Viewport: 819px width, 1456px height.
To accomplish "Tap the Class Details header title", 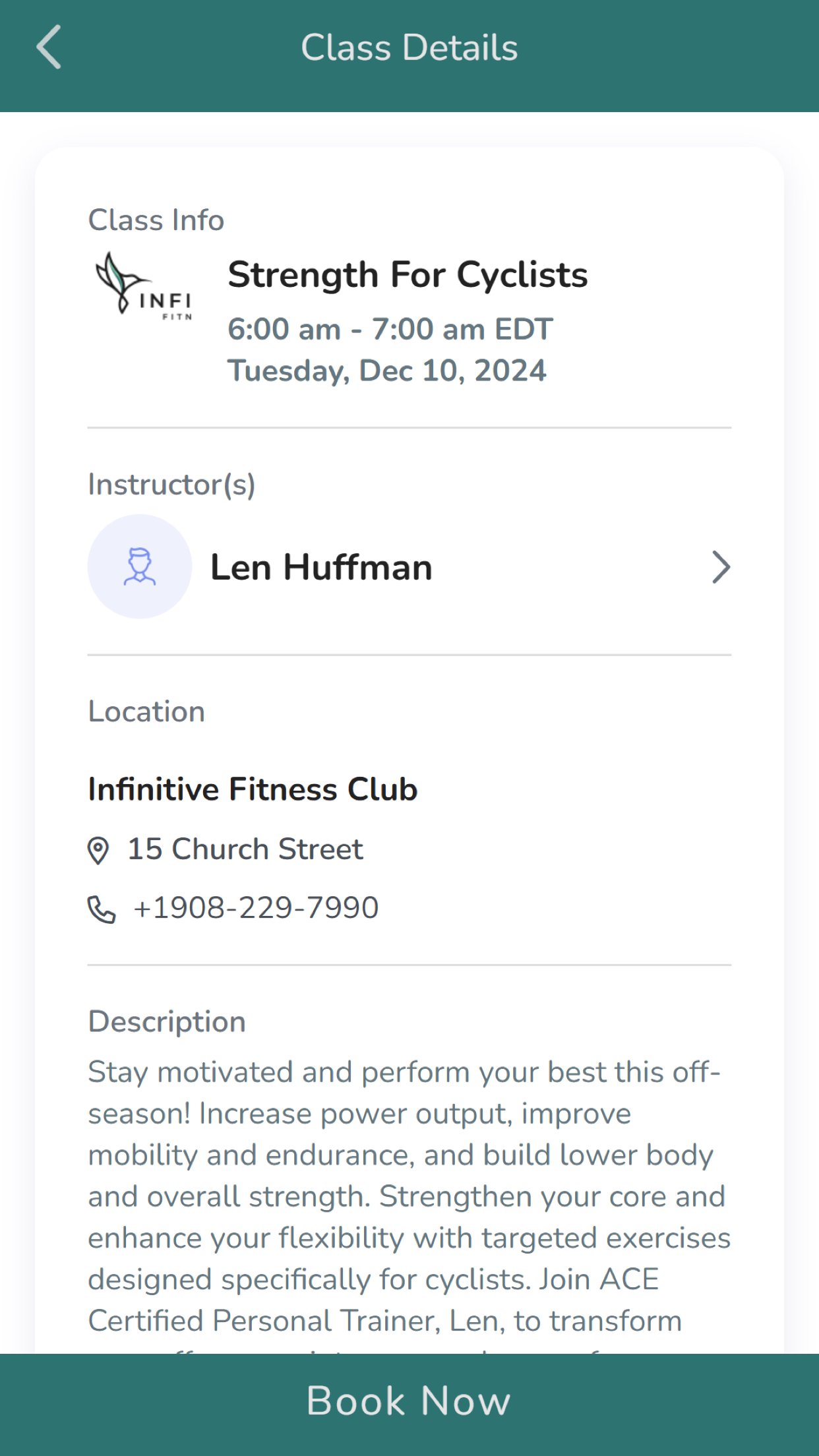I will point(409,47).
